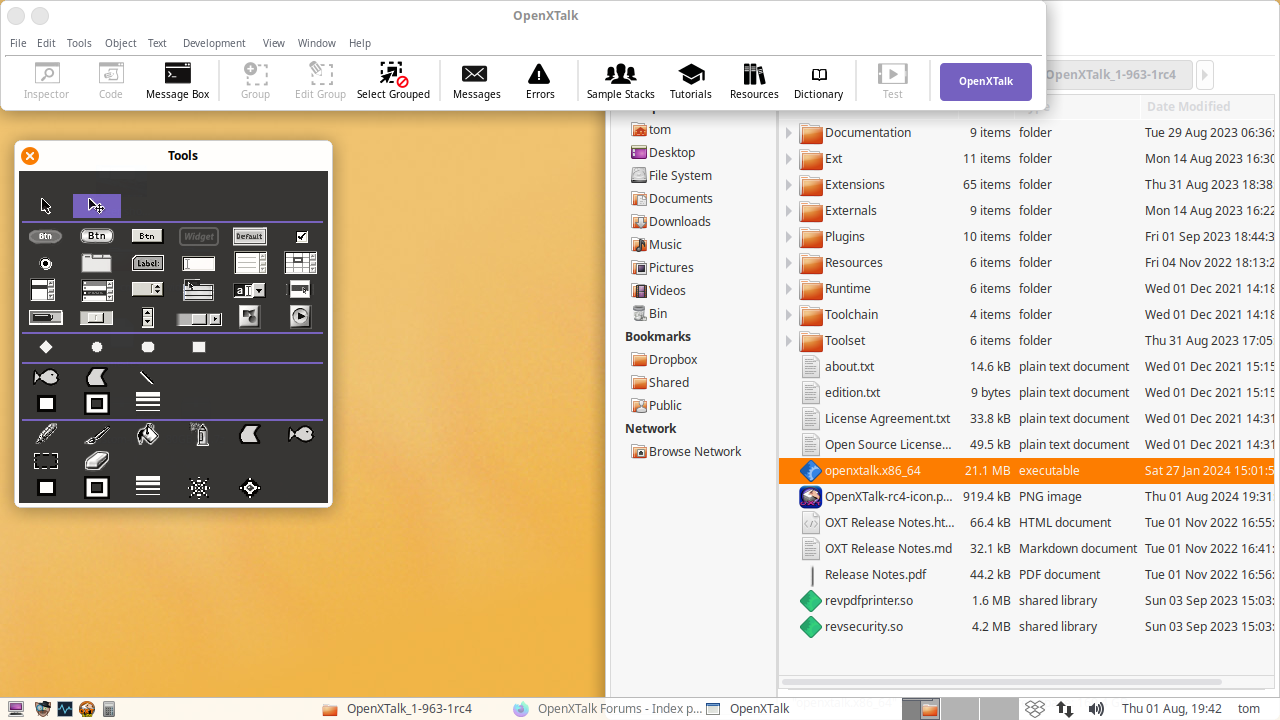Expand the Extensions folder row
Viewport: 1280px width, 720px height.
click(788, 185)
